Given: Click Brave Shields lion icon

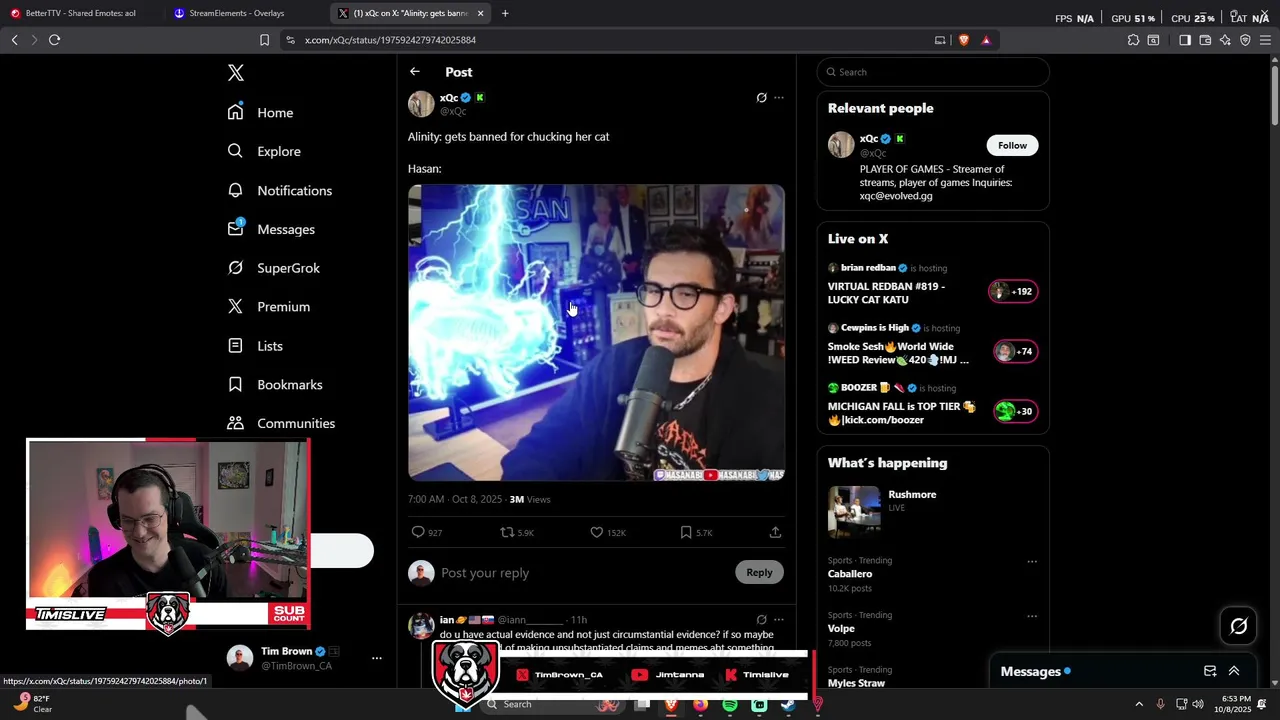Looking at the screenshot, I should [x=964, y=40].
